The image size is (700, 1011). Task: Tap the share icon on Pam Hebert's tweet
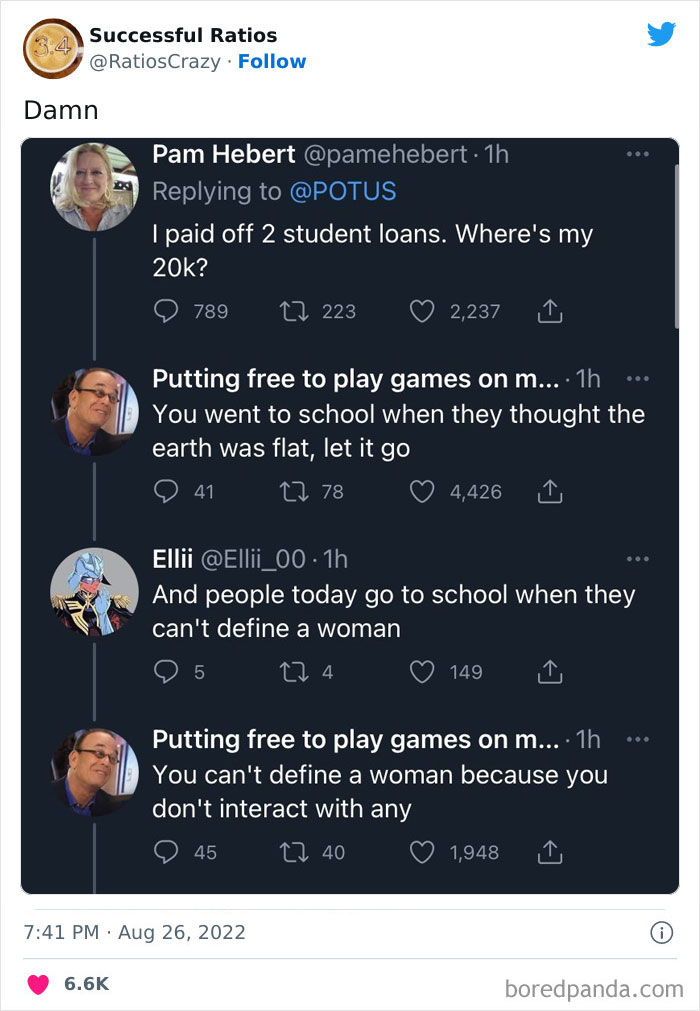(x=548, y=311)
